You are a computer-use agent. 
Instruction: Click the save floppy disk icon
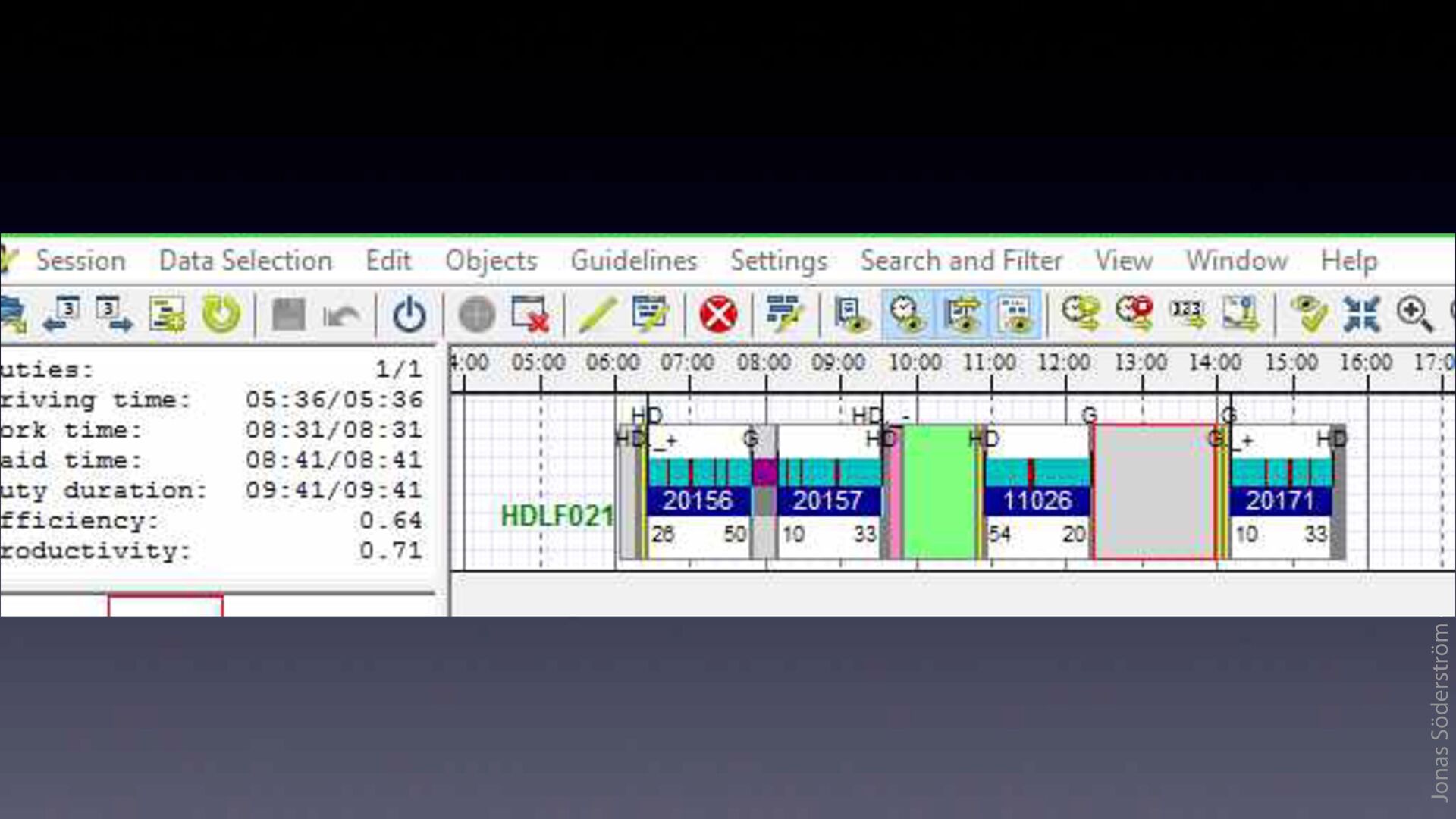[x=288, y=314]
